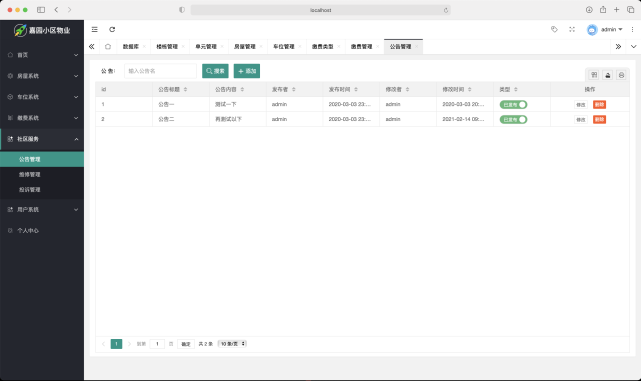Toggle the publish switch for row 1
Image resolution: width=641 pixels, height=381 pixels.
(x=513, y=105)
